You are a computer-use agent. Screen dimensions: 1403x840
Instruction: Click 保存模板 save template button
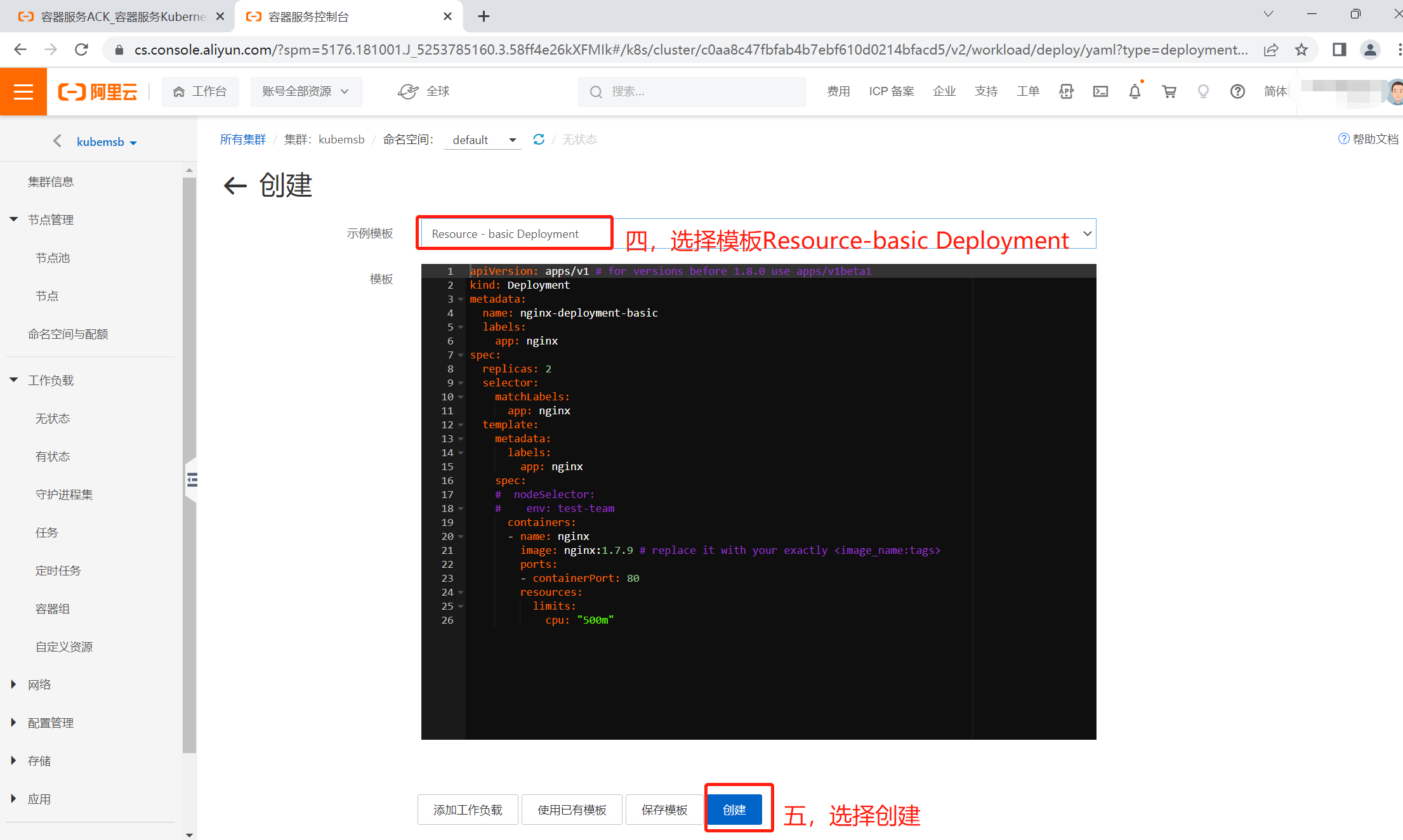pos(660,809)
